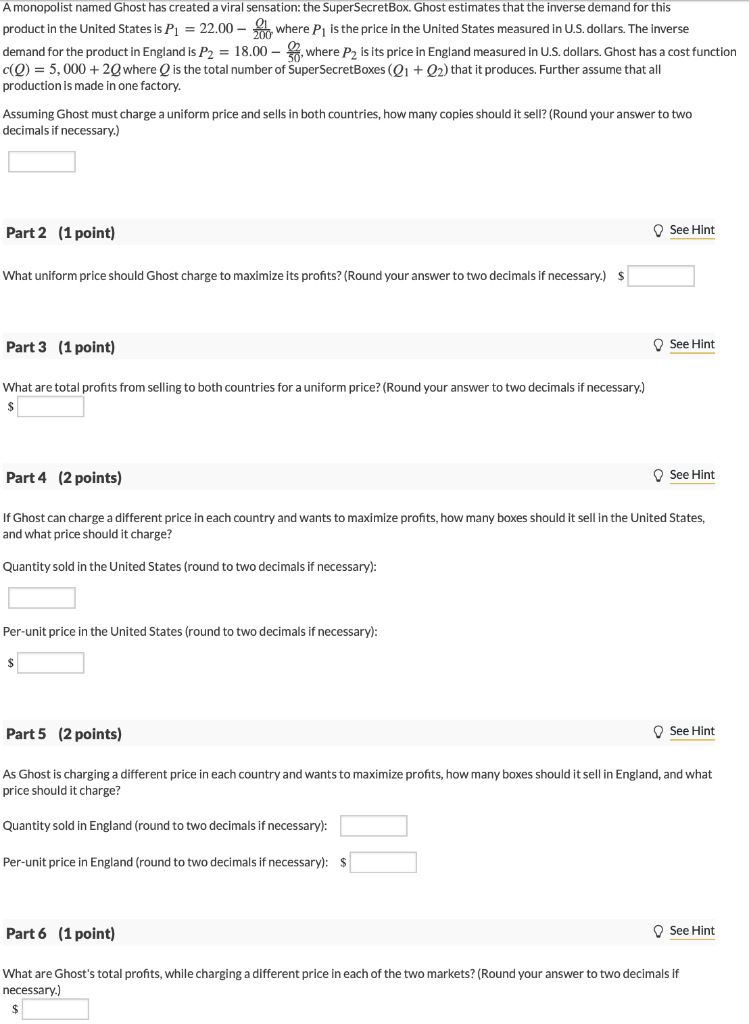Image resolution: width=749 pixels, height=1024 pixels.
Task: Click the lightbulb hint icon in Part 6
Action: [x=658, y=931]
